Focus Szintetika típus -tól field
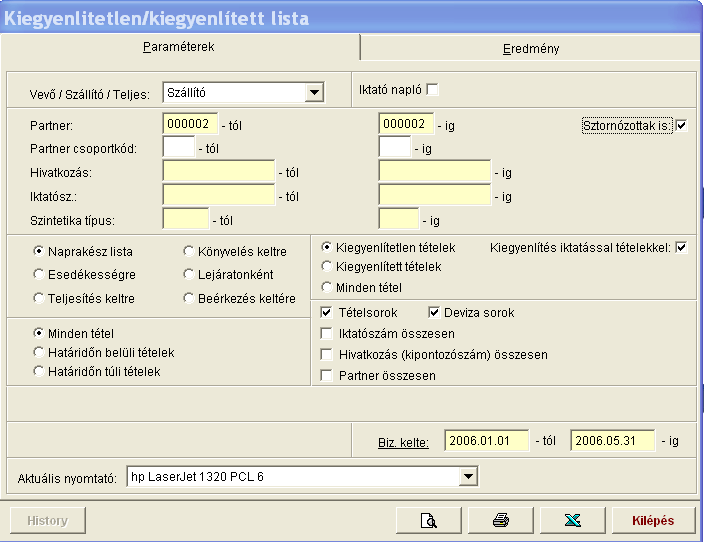Viewport: 704px width, 542px height. tap(186, 219)
